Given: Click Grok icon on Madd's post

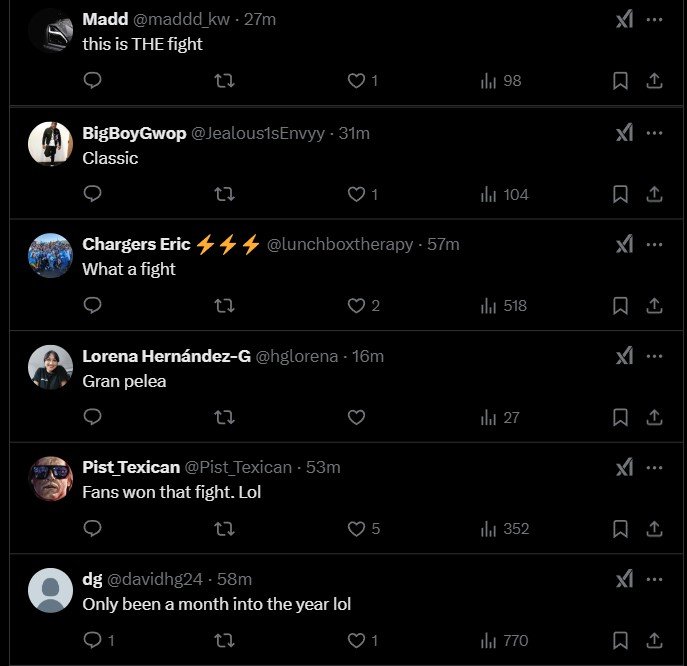Looking at the screenshot, I should tap(624, 20).
